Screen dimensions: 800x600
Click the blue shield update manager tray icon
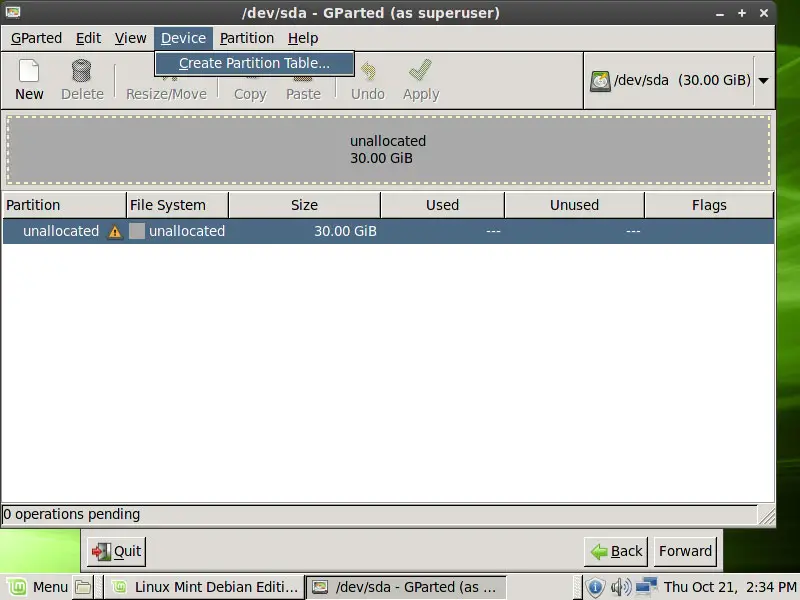tap(595, 587)
